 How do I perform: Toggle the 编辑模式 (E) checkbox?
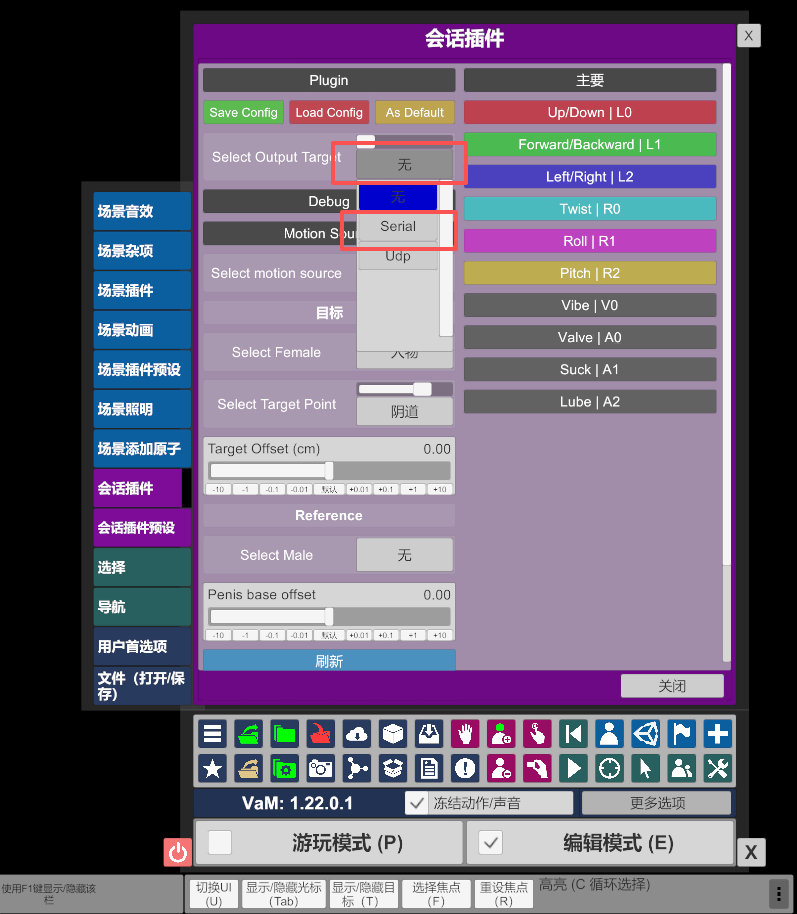(490, 842)
